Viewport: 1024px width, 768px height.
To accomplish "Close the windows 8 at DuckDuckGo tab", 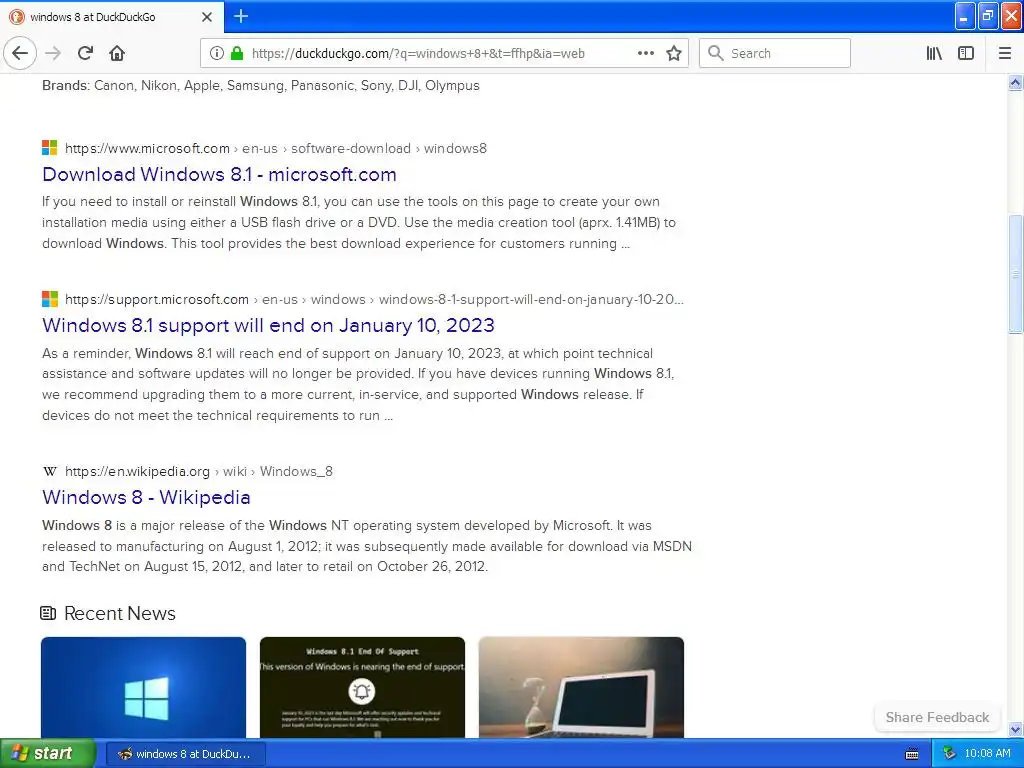I will (x=207, y=17).
